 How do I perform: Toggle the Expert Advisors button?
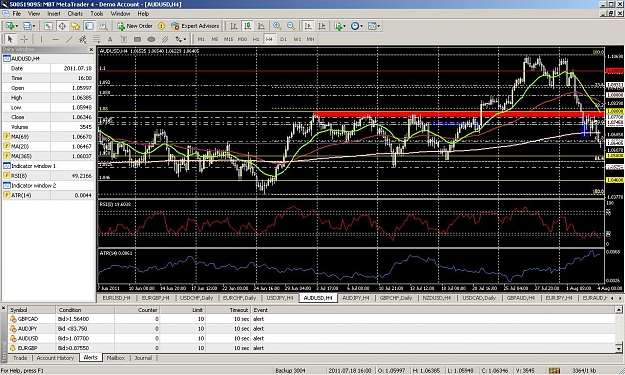tap(195, 26)
